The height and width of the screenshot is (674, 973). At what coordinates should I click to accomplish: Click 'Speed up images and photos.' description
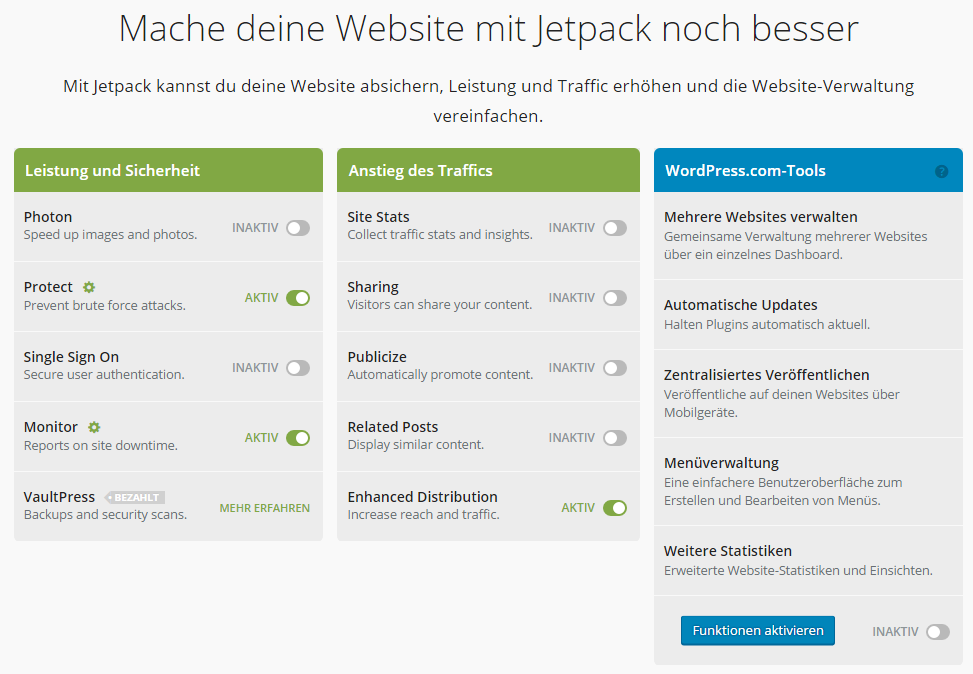110,235
